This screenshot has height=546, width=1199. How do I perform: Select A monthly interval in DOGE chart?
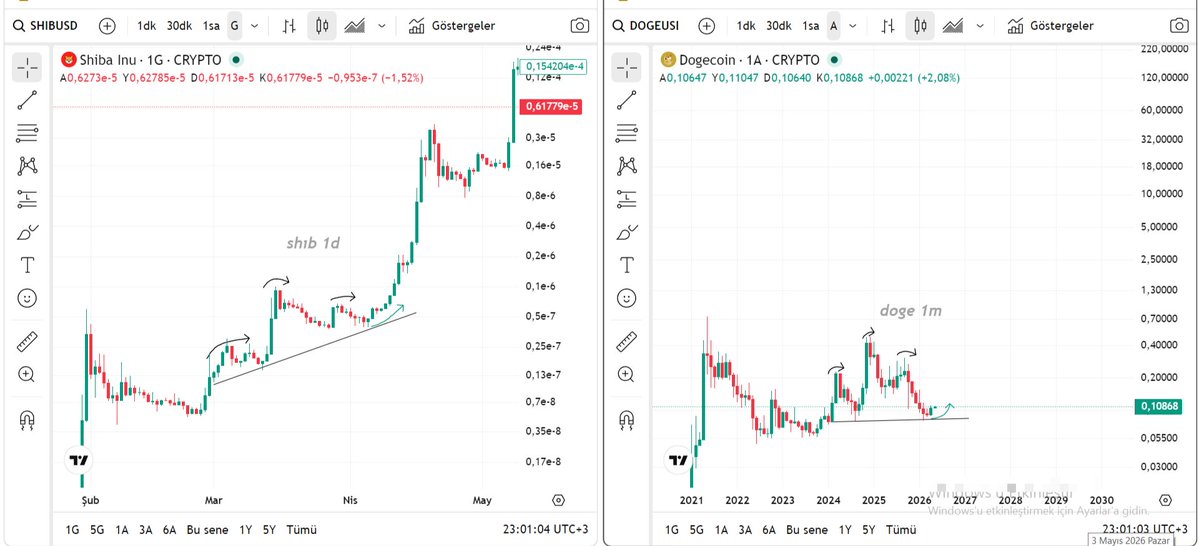[834, 26]
